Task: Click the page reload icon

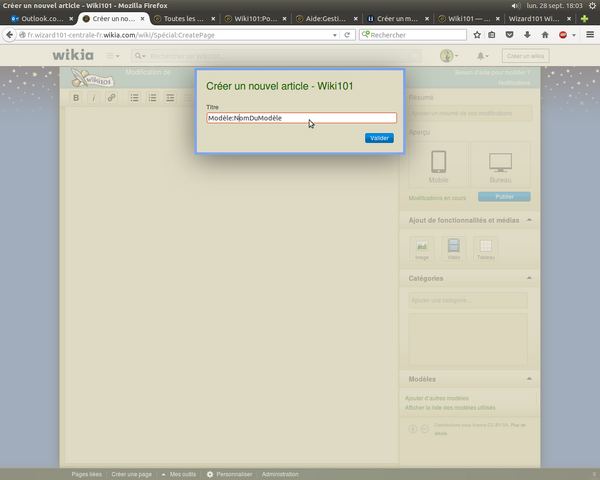Action: (347, 35)
